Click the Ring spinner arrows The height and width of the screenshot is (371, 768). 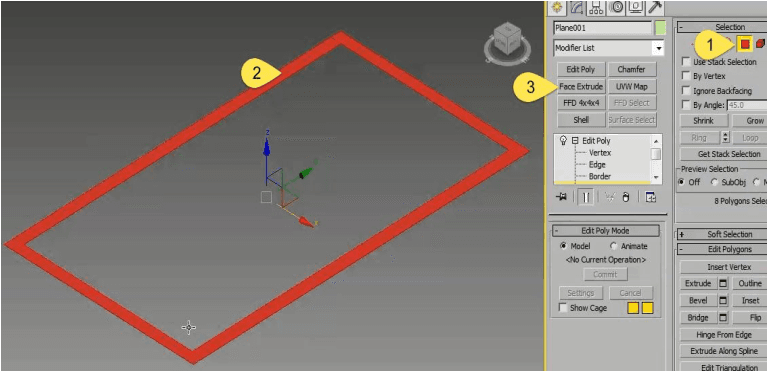tap(726, 138)
